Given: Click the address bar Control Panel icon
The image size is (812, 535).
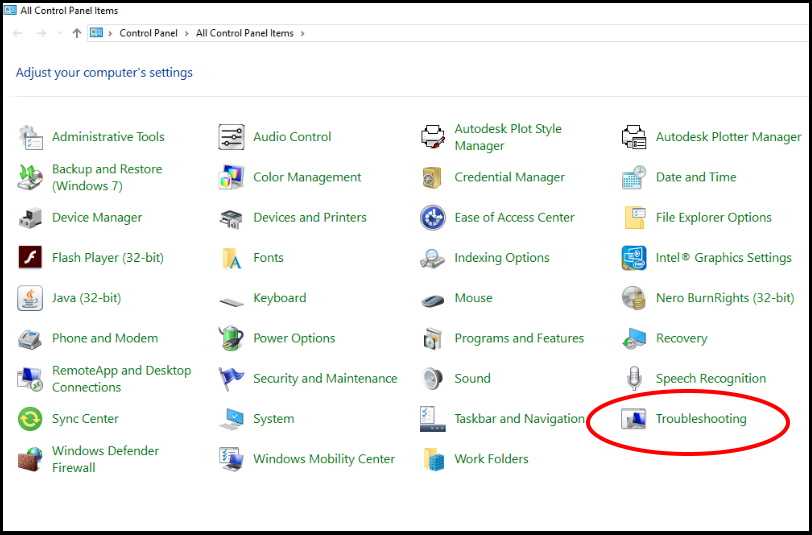Looking at the screenshot, I should click(x=96, y=33).
